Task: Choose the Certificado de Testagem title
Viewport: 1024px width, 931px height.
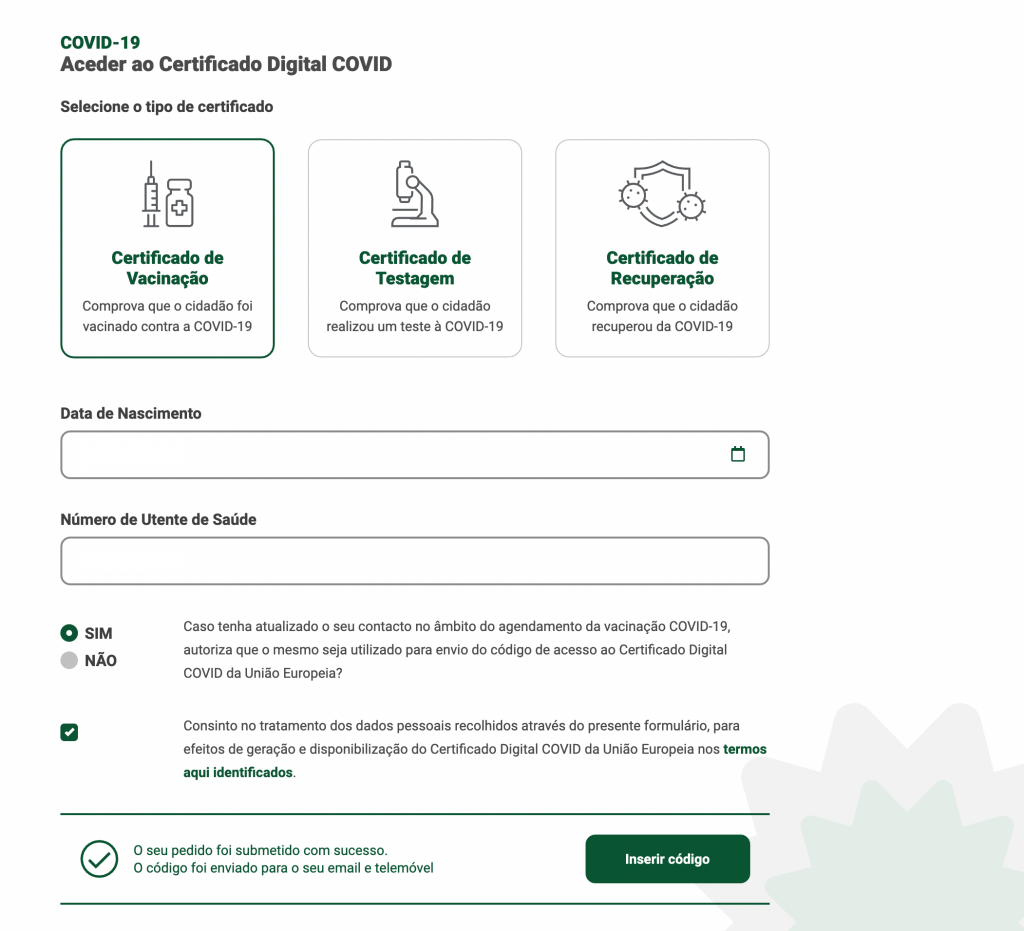Action: point(414,268)
